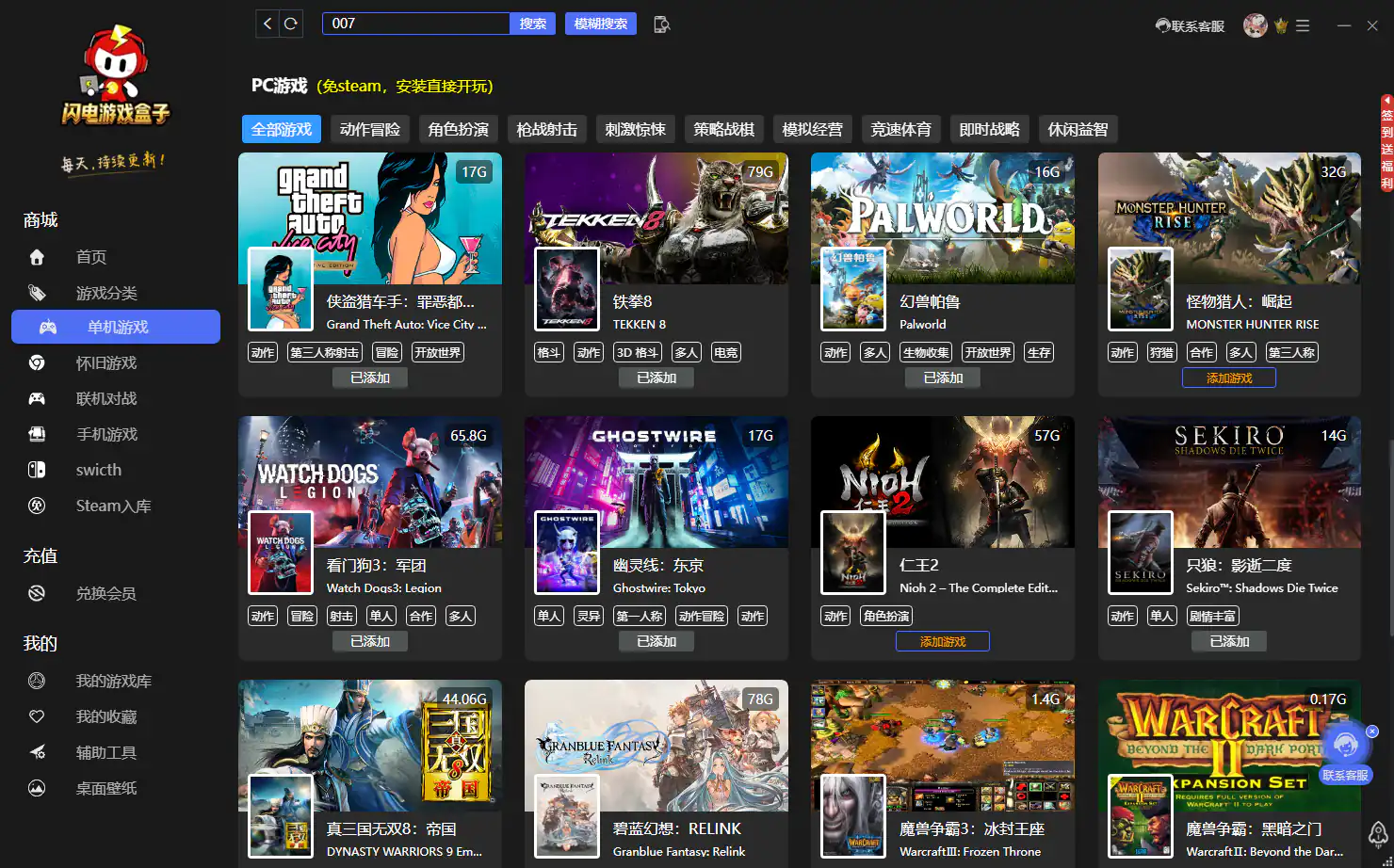
Task: Open the Granblue Fantasy Relink banner image
Action: pyautogui.click(x=656, y=746)
